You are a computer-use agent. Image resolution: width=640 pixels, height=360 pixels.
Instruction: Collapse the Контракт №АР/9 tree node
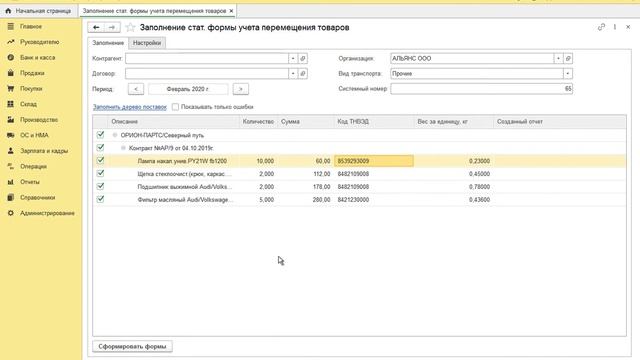(123, 148)
